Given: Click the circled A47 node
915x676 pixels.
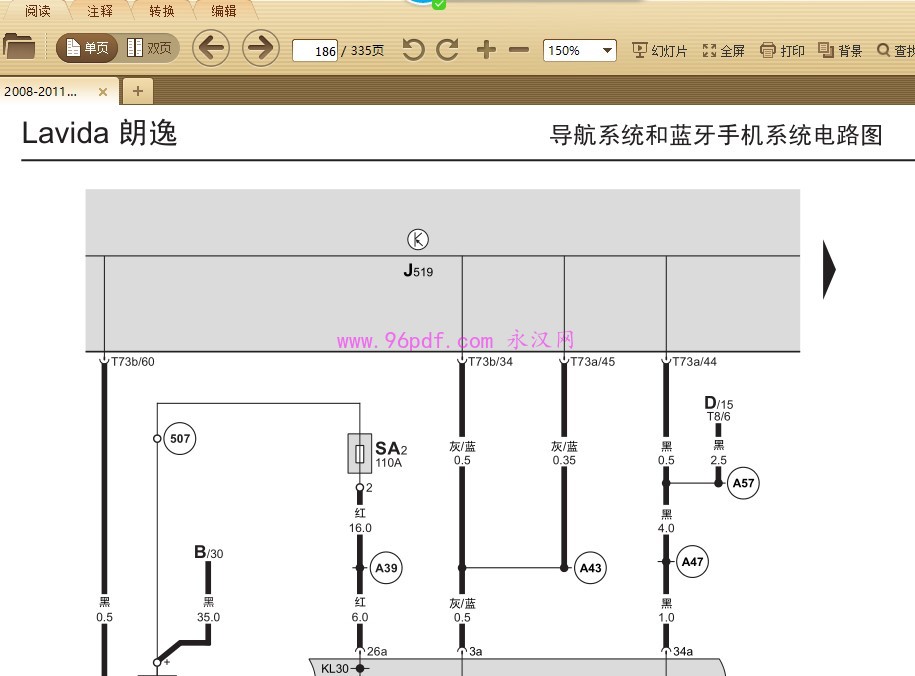Looking at the screenshot, I should [692, 562].
